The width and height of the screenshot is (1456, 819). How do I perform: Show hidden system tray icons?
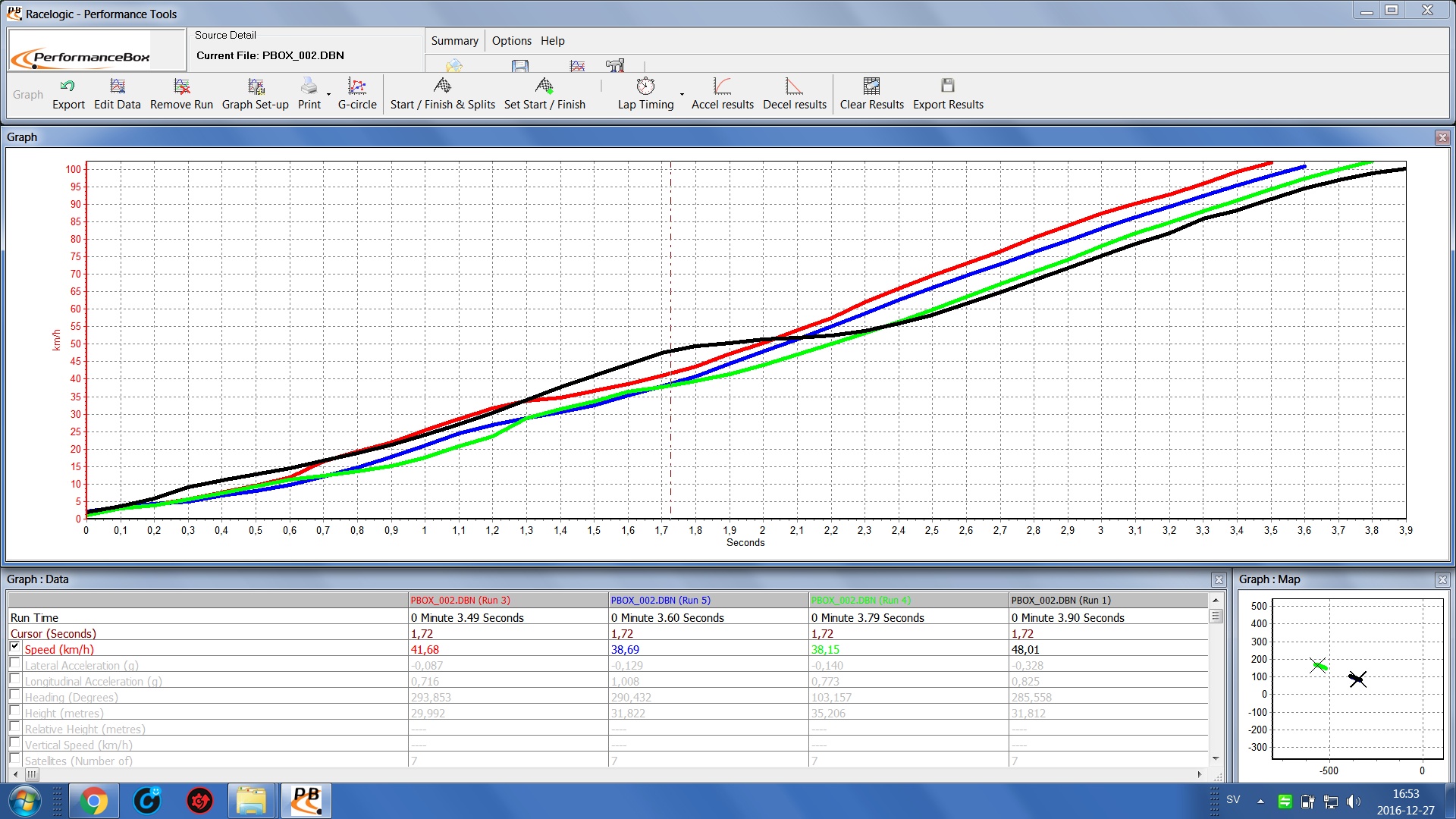[x=1260, y=801]
